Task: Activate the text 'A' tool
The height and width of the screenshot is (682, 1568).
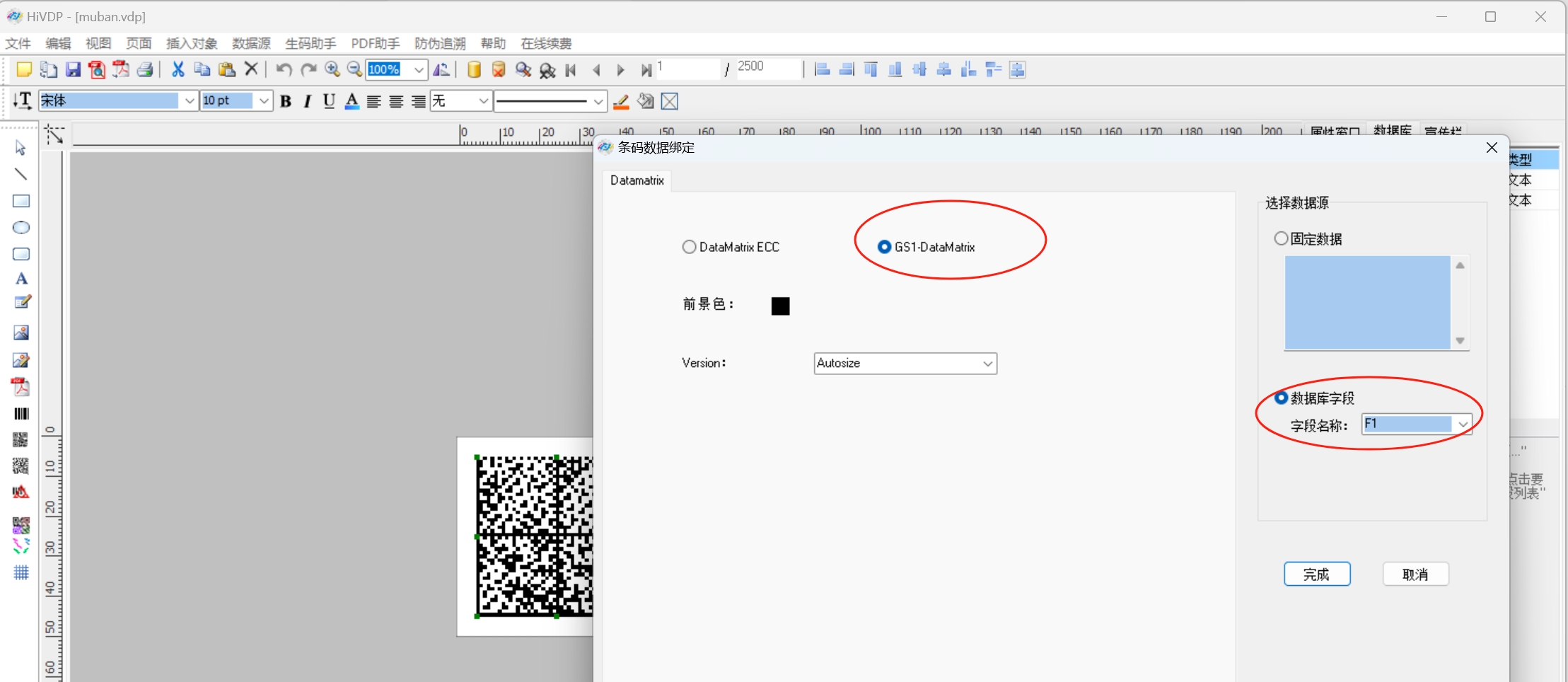Action: tap(21, 279)
